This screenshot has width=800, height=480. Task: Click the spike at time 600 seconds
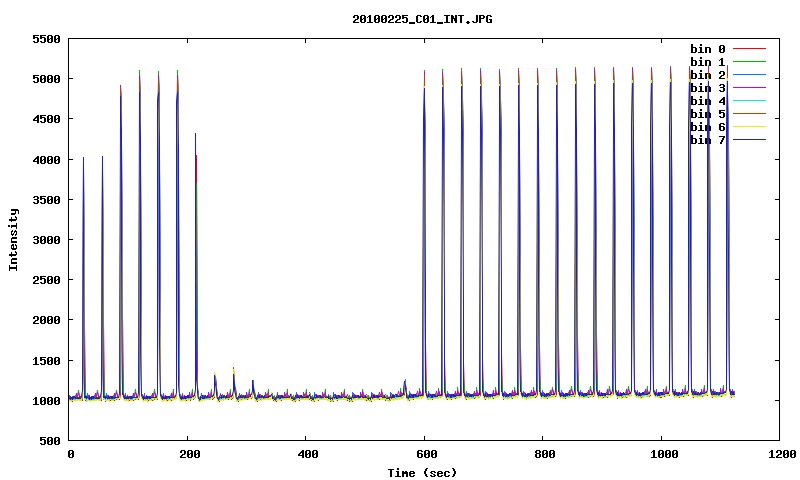click(424, 235)
